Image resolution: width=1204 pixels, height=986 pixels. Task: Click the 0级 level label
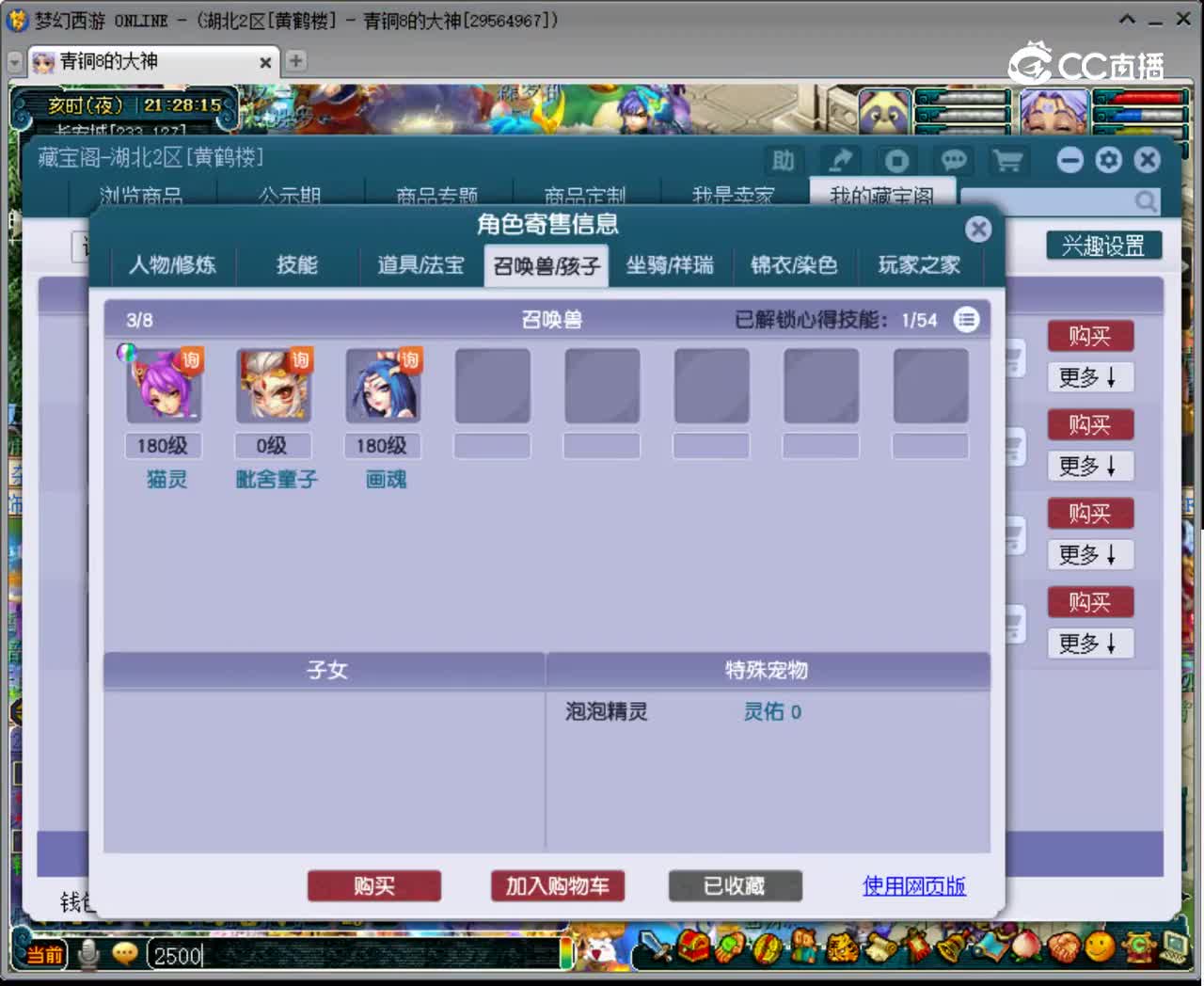(273, 446)
